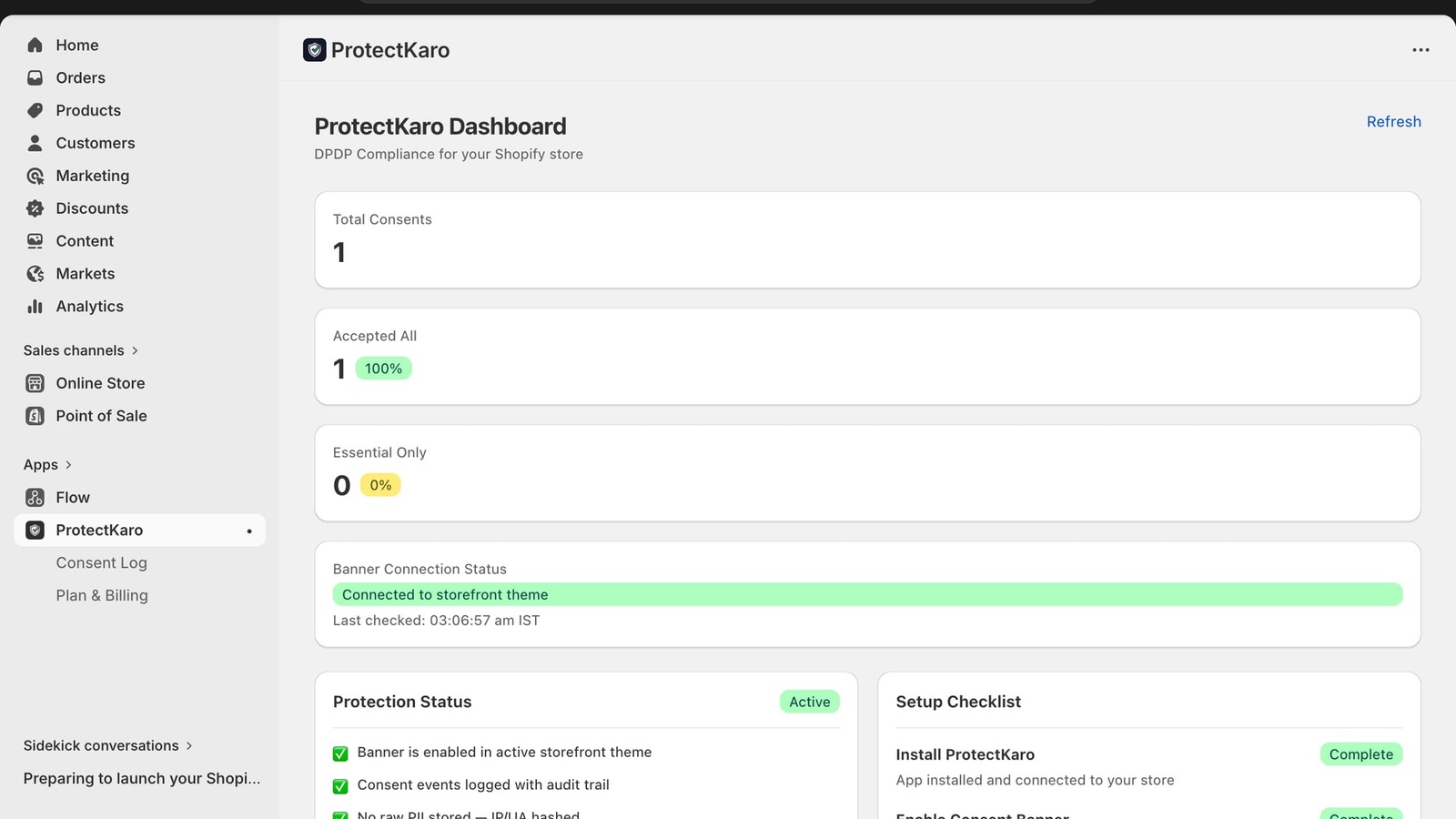1456x819 pixels.
Task: Select the Home icon in sidebar
Action: click(x=35, y=45)
